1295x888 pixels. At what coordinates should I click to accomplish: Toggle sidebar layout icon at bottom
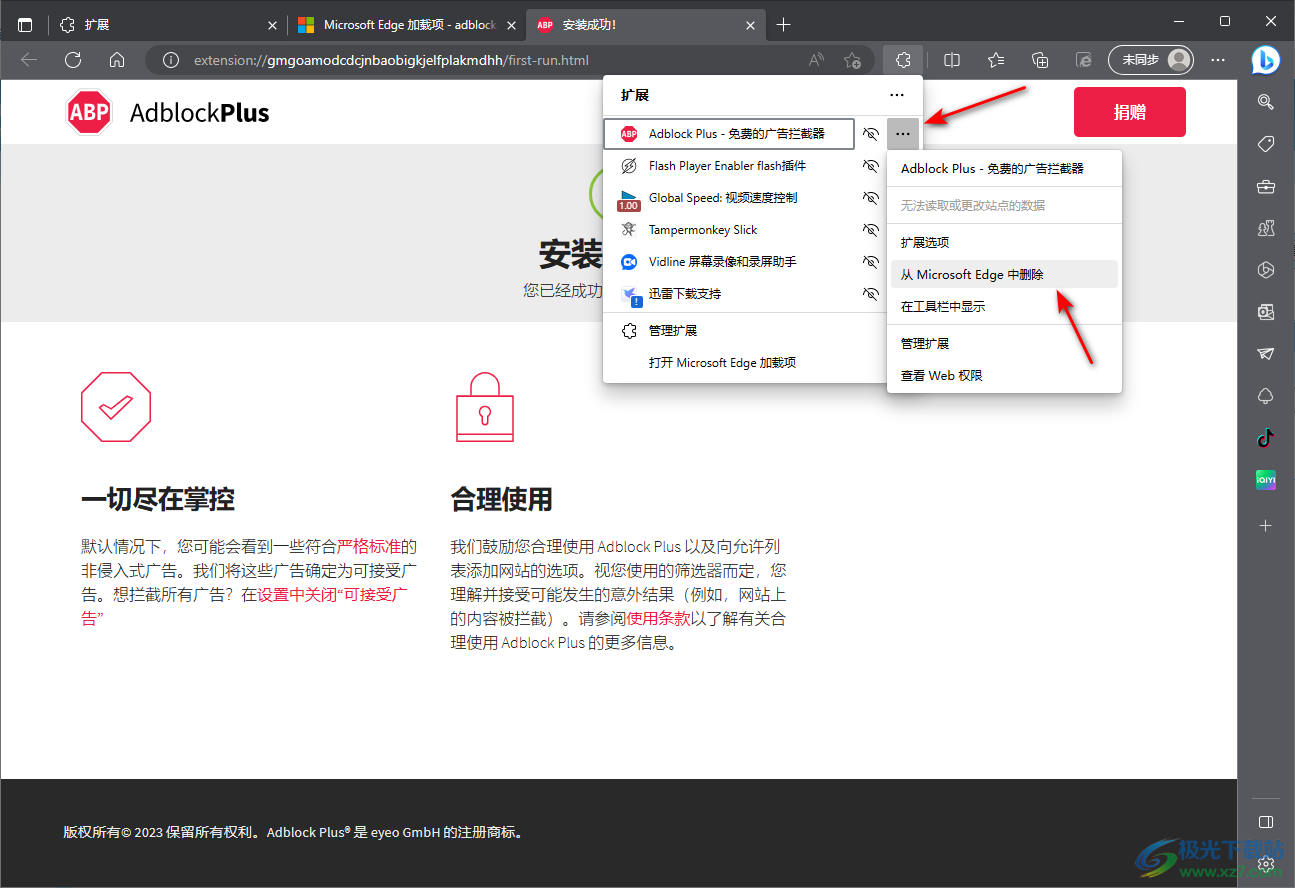[x=1266, y=822]
